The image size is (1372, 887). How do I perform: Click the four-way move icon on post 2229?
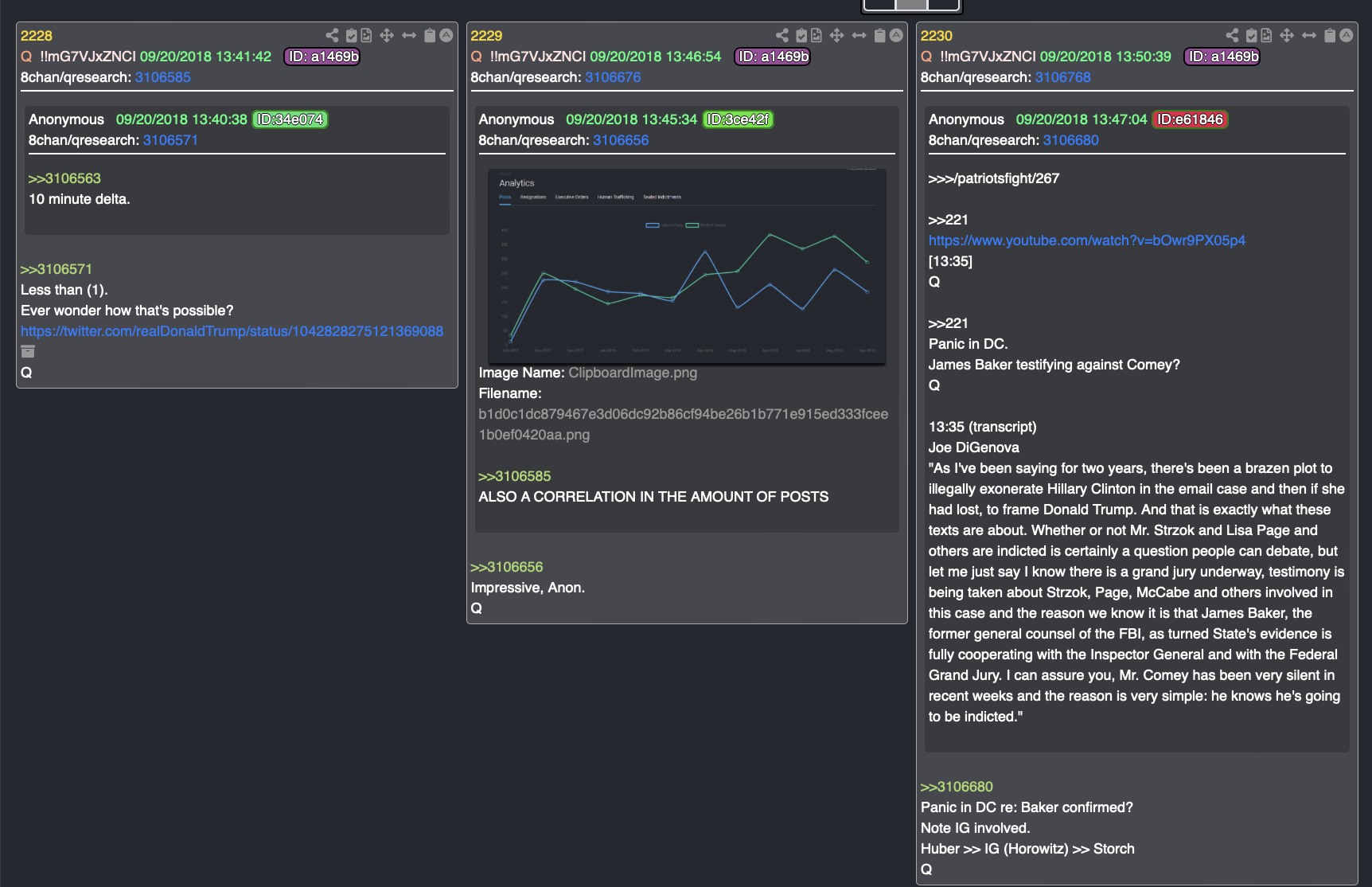(x=837, y=35)
